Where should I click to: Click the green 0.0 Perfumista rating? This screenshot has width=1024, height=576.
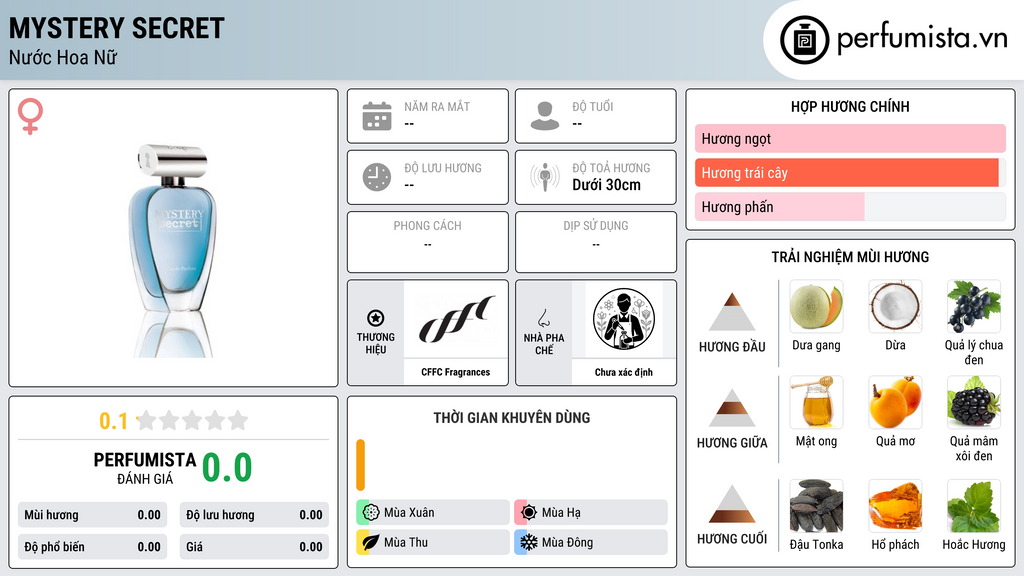(x=227, y=467)
